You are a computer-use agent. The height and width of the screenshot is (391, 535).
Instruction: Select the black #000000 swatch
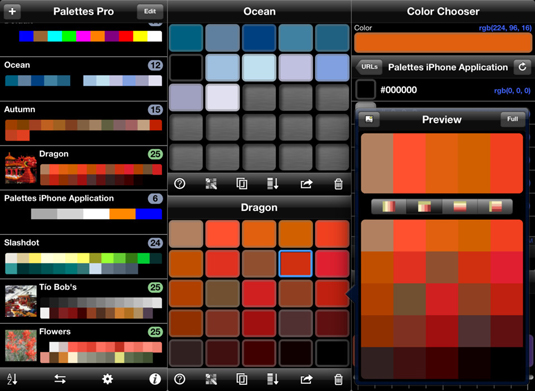[365, 90]
